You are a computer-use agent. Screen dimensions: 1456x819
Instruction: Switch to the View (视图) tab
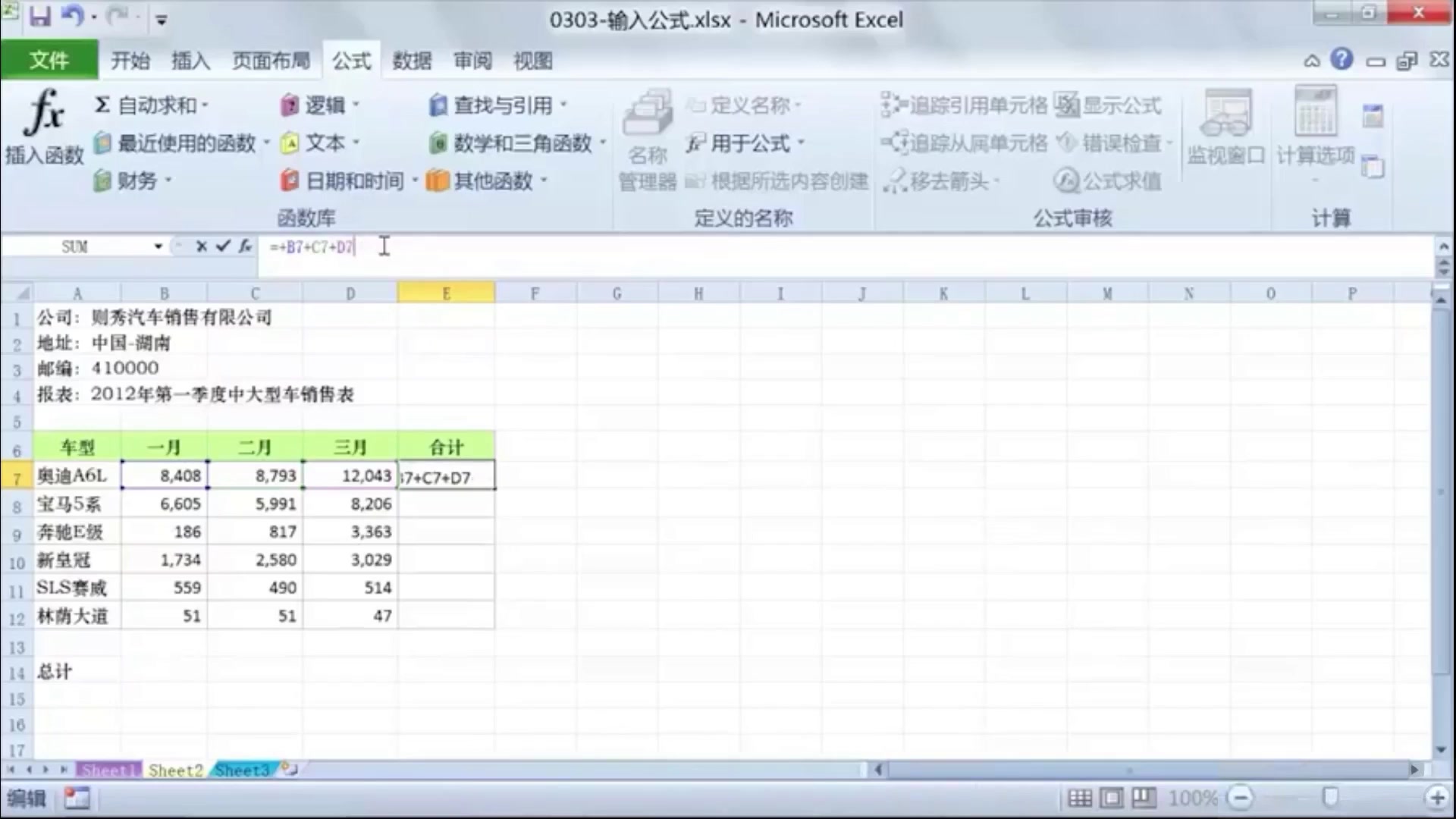tap(532, 61)
